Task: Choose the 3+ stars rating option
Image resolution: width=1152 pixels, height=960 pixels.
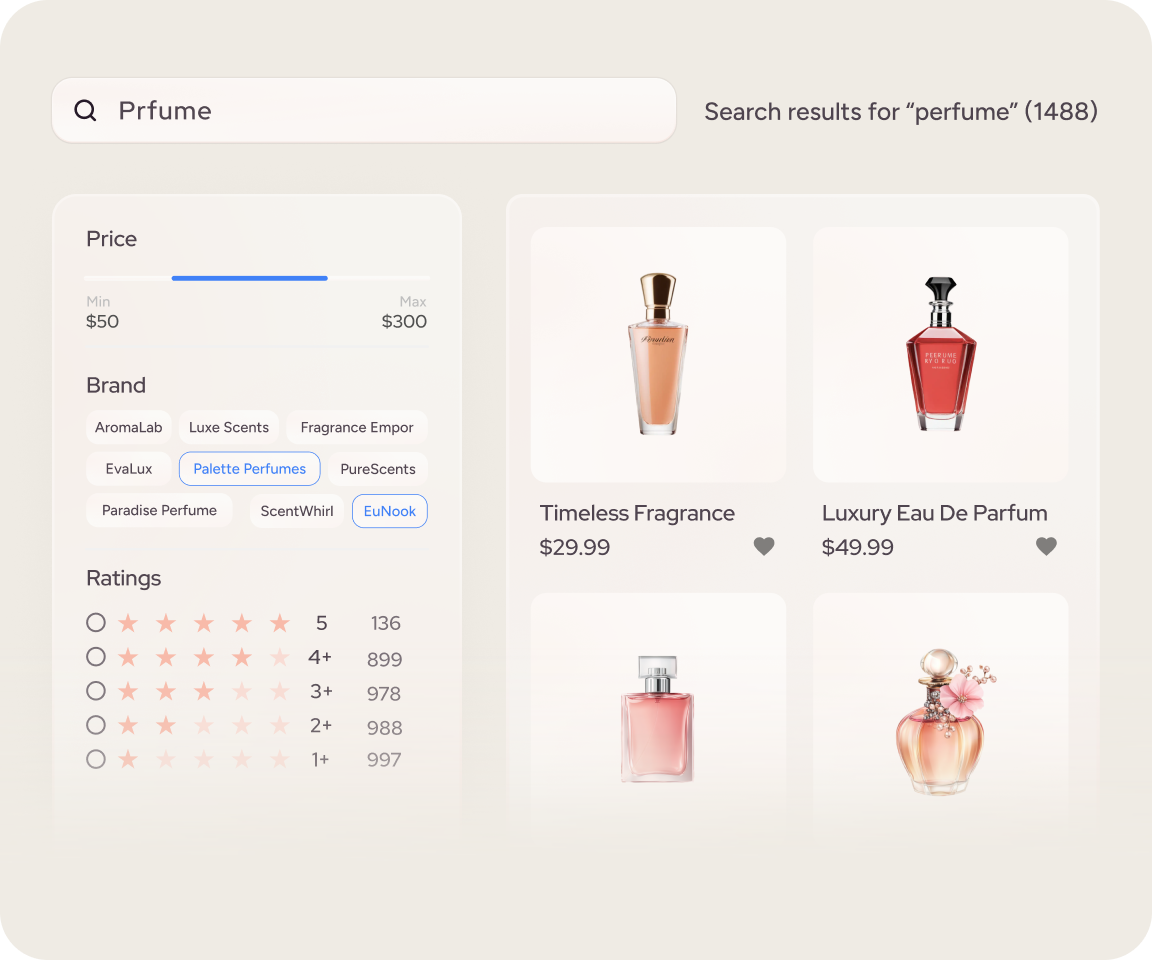Action: click(96, 691)
